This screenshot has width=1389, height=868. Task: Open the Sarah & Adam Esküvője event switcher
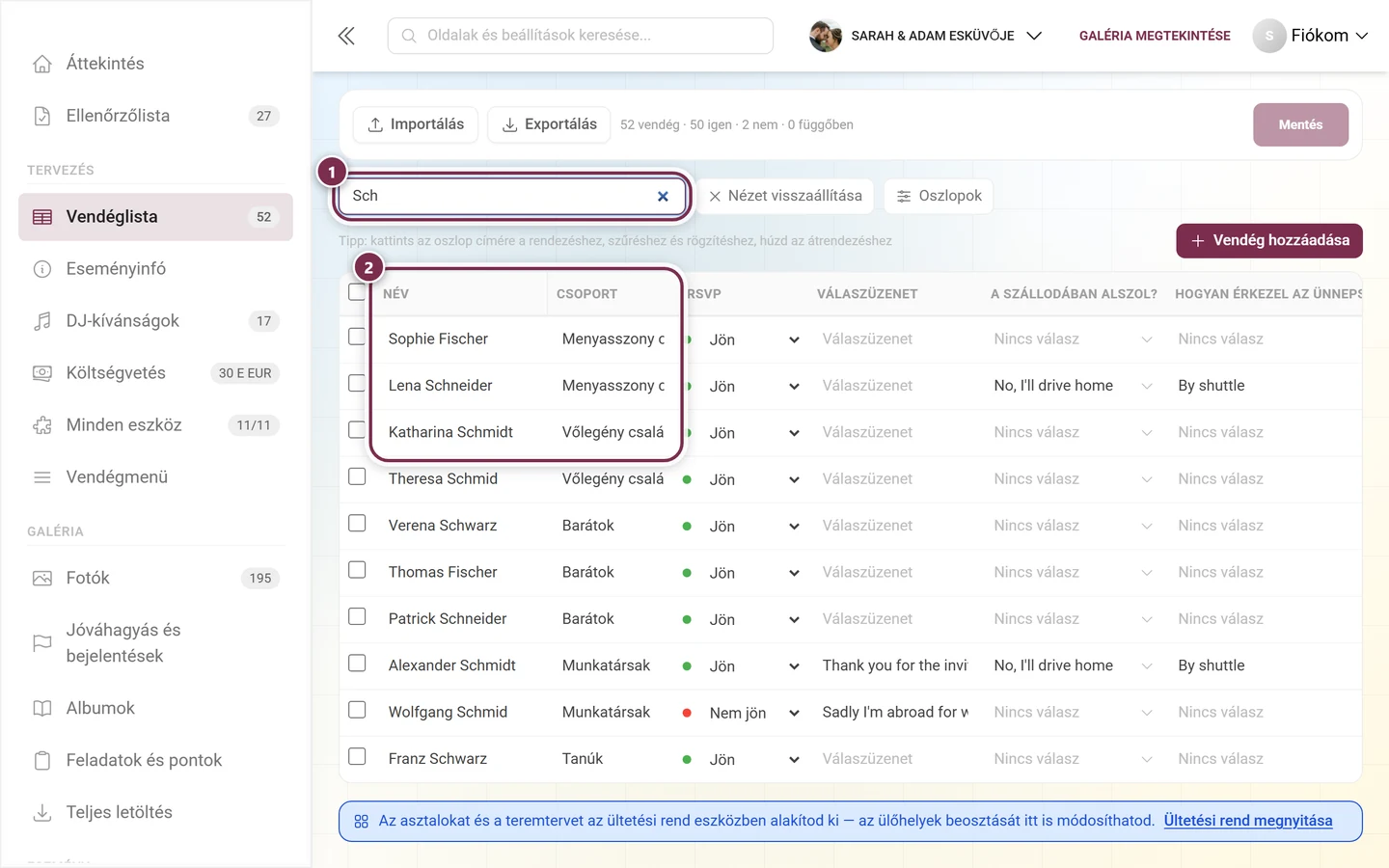click(x=926, y=36)
